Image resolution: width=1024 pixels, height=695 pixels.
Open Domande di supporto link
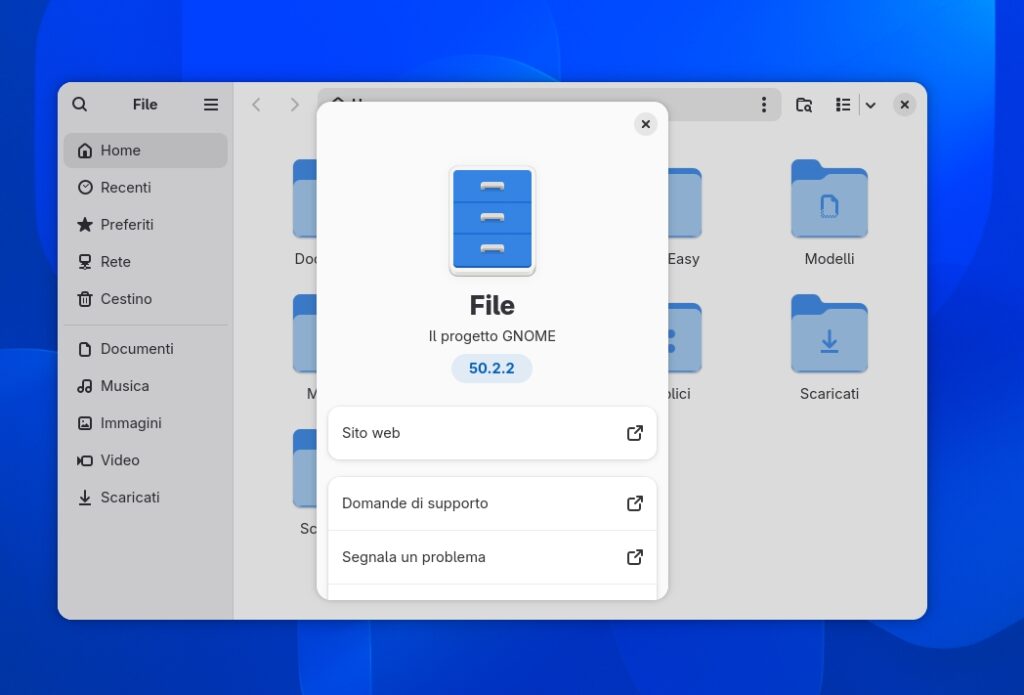(492, 504)
